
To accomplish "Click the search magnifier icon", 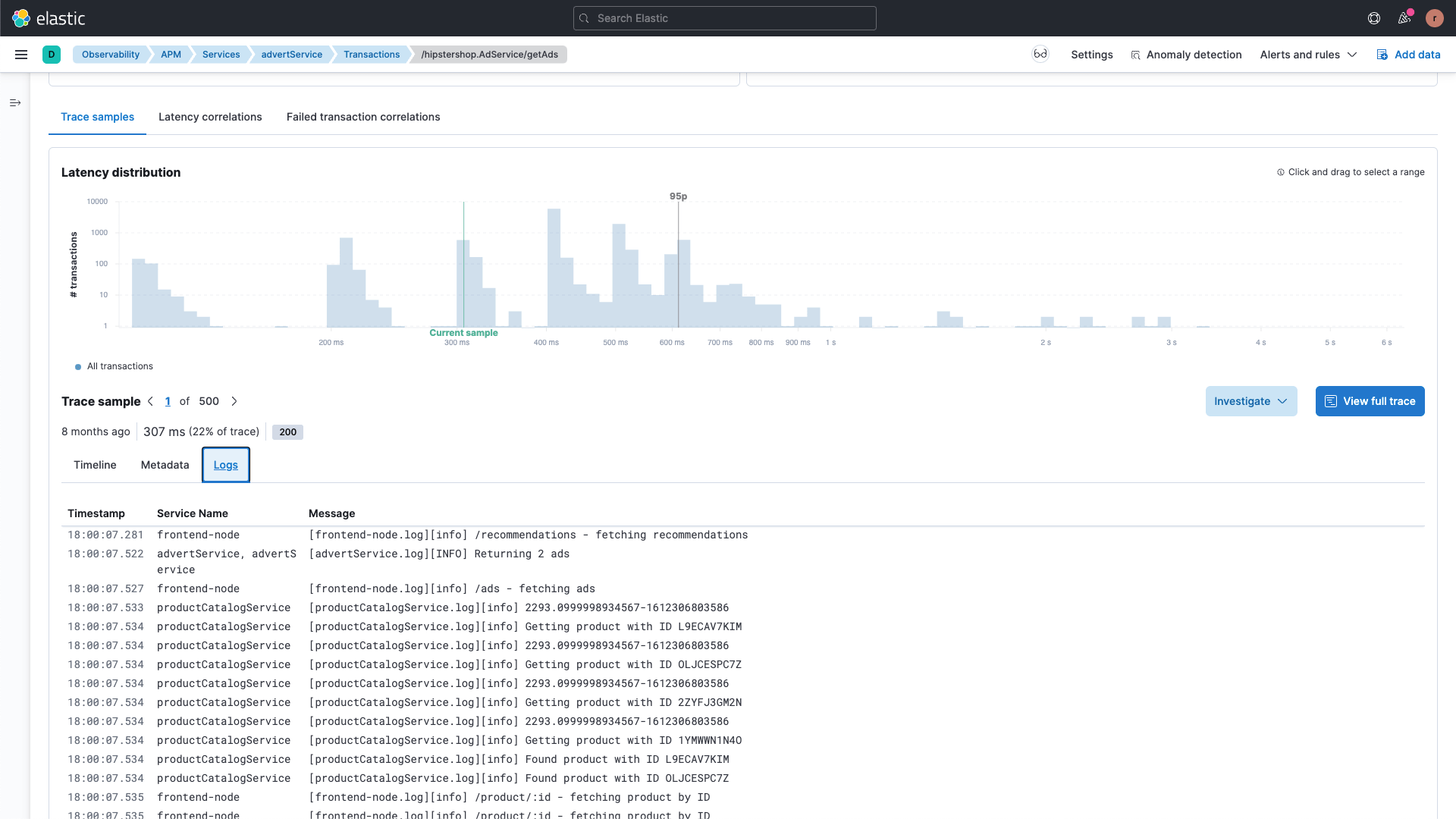I will pos(584,18).
